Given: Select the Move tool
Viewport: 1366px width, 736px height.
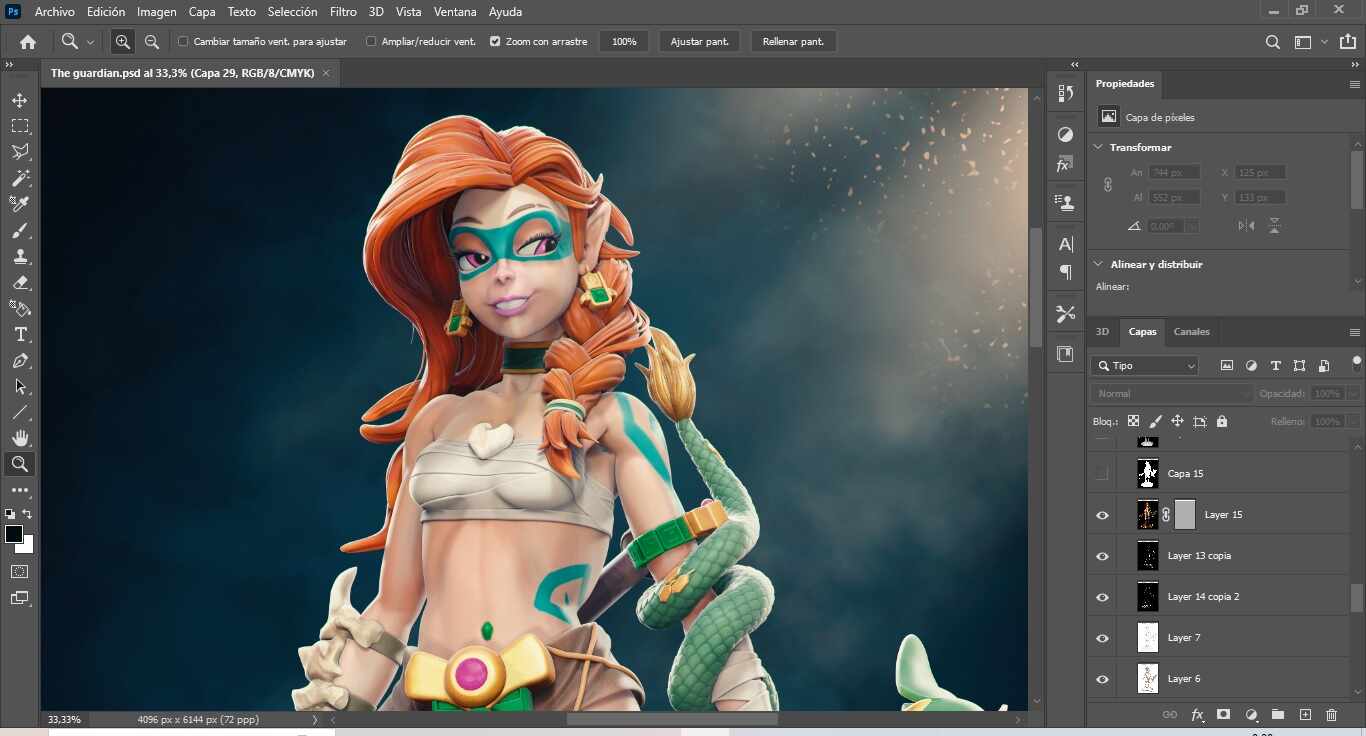Looking at the screenshot, I should [20, 101].
